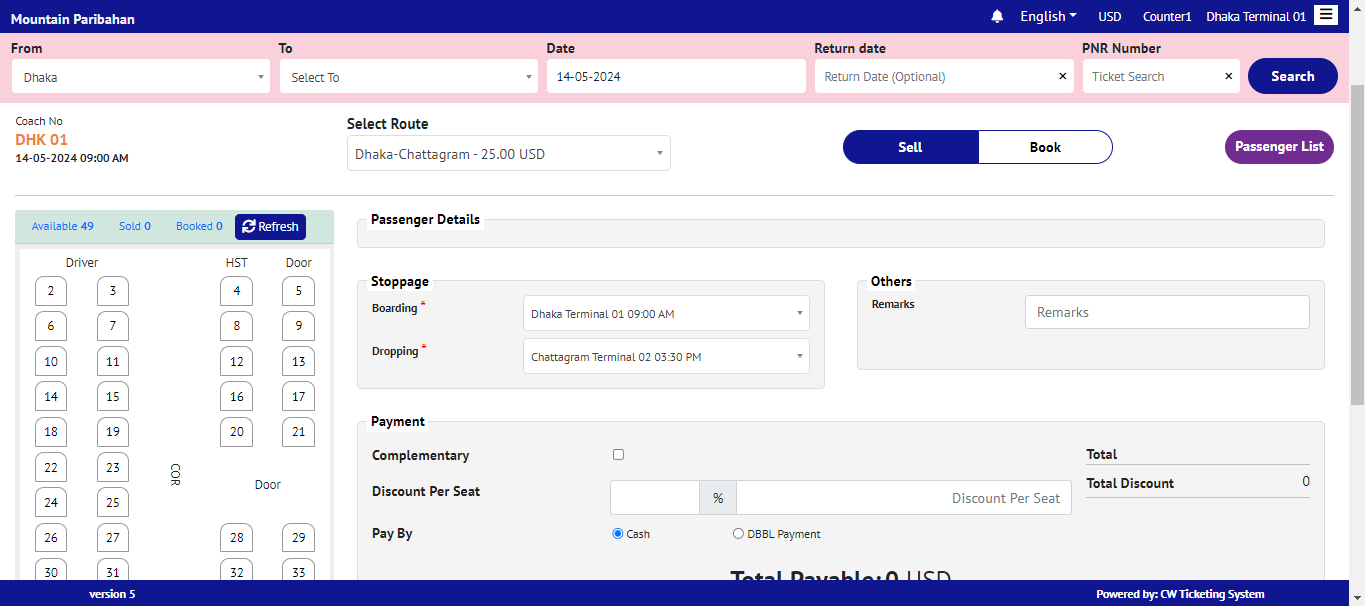Screen dimensions: 1365x606
Task: Select seat number 2
Action: click(x=51, y=292)
